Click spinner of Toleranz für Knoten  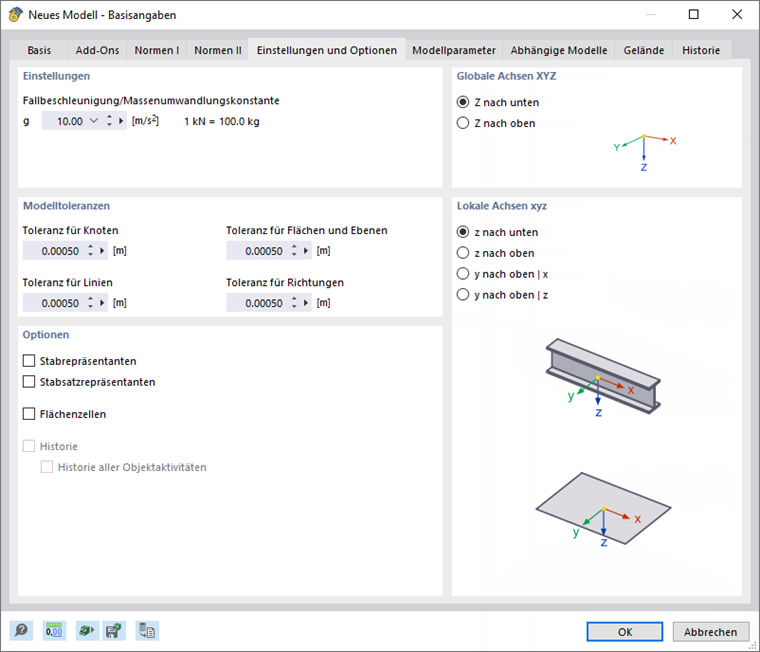[91, 251]
